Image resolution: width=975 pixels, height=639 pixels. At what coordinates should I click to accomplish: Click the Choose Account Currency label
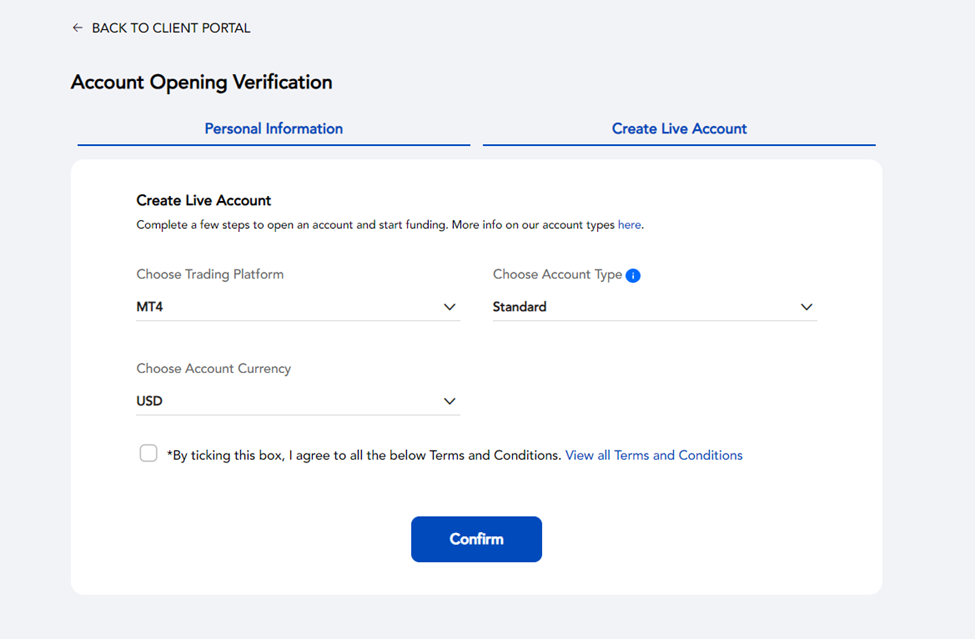coord(214,369)
